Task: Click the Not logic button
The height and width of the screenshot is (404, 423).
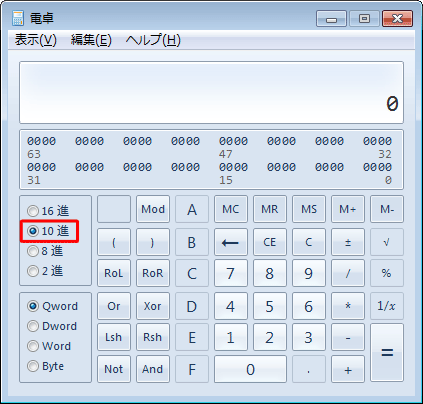Action: [x=114, y=369]
